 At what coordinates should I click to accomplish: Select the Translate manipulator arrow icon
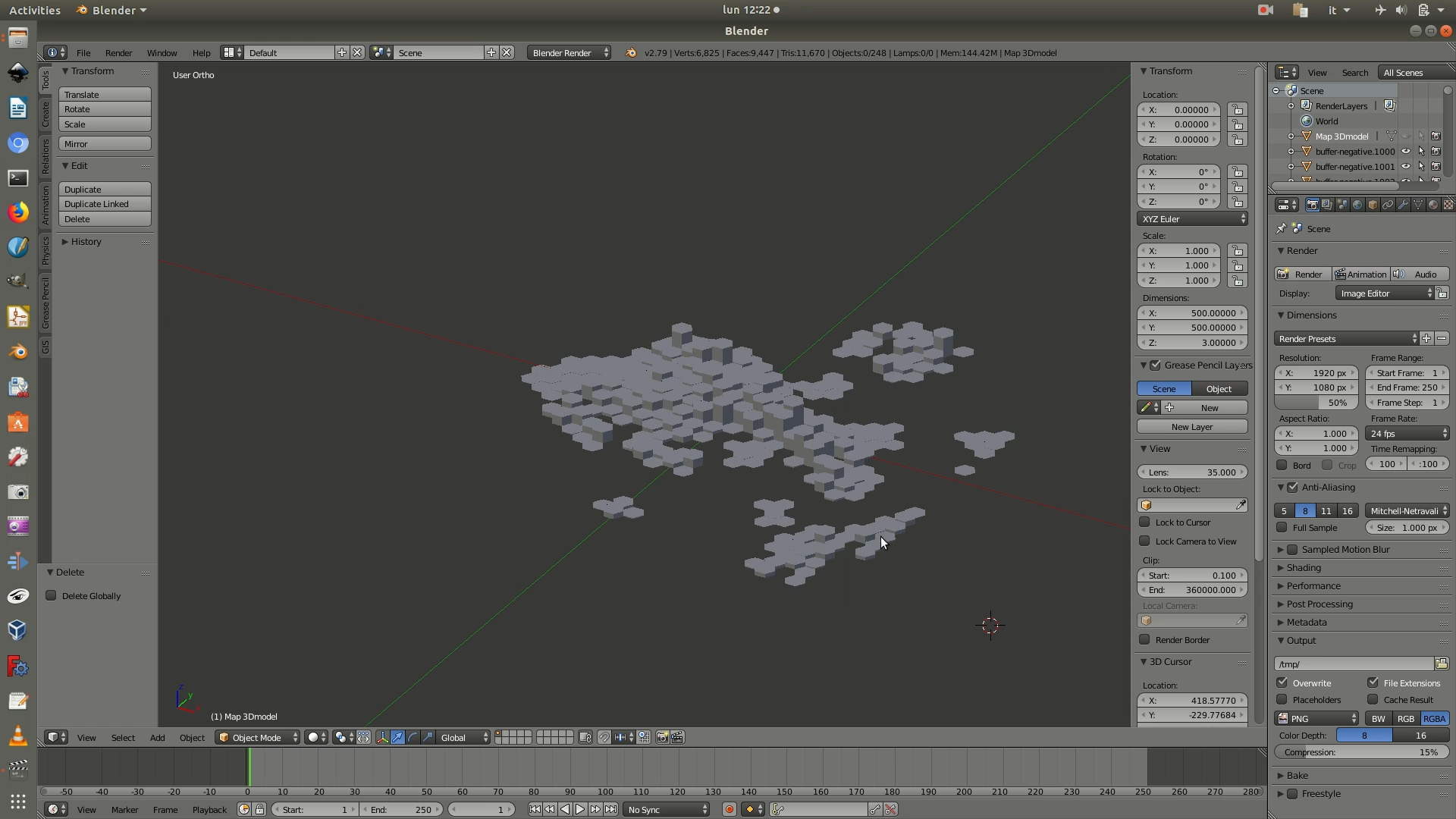pyautogui.click(x=397, y=737)
